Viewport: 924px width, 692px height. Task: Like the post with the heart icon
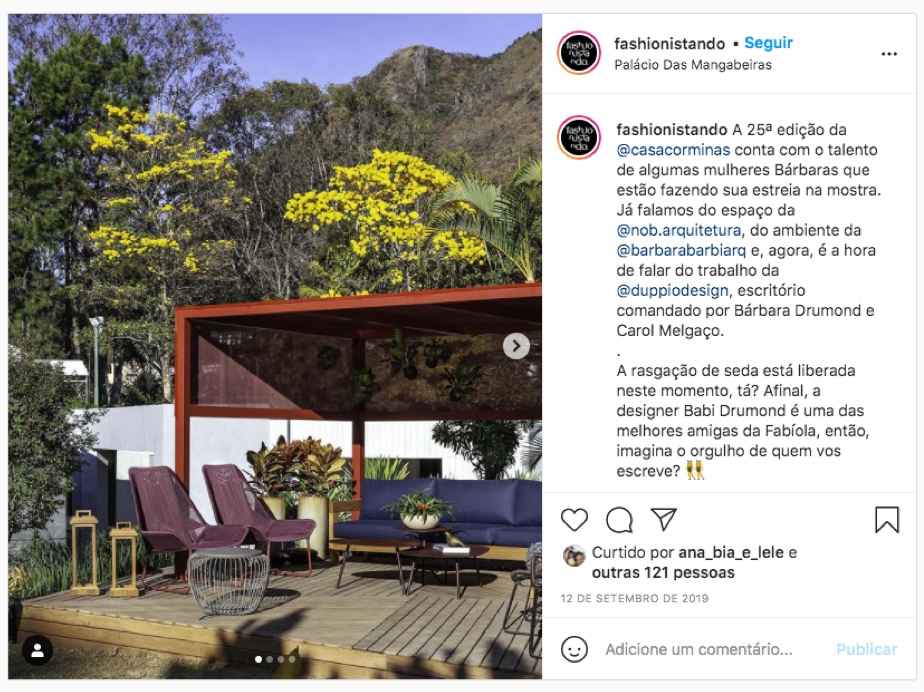(574, 520)
